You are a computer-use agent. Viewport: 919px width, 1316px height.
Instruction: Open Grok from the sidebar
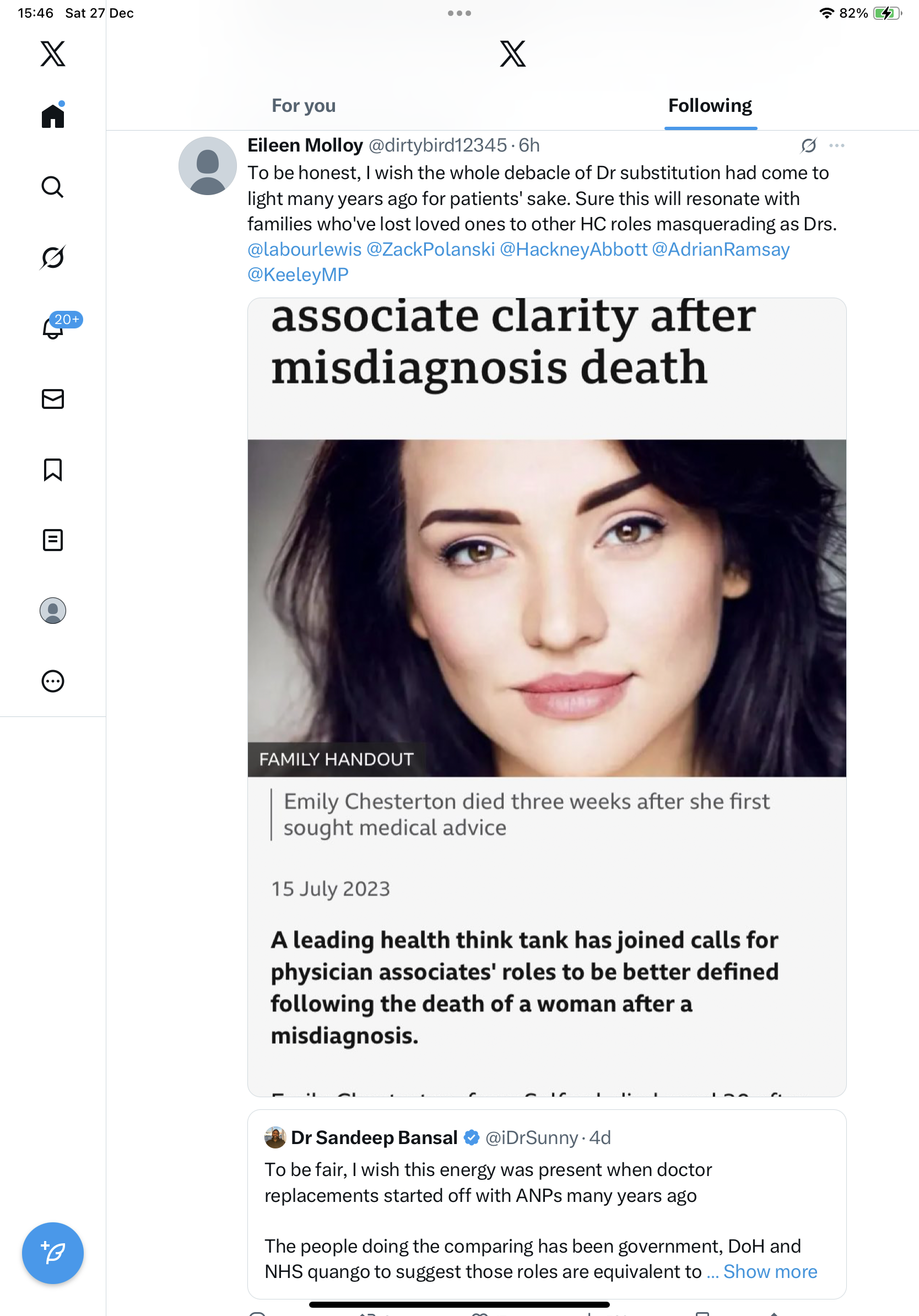[53, 257]
